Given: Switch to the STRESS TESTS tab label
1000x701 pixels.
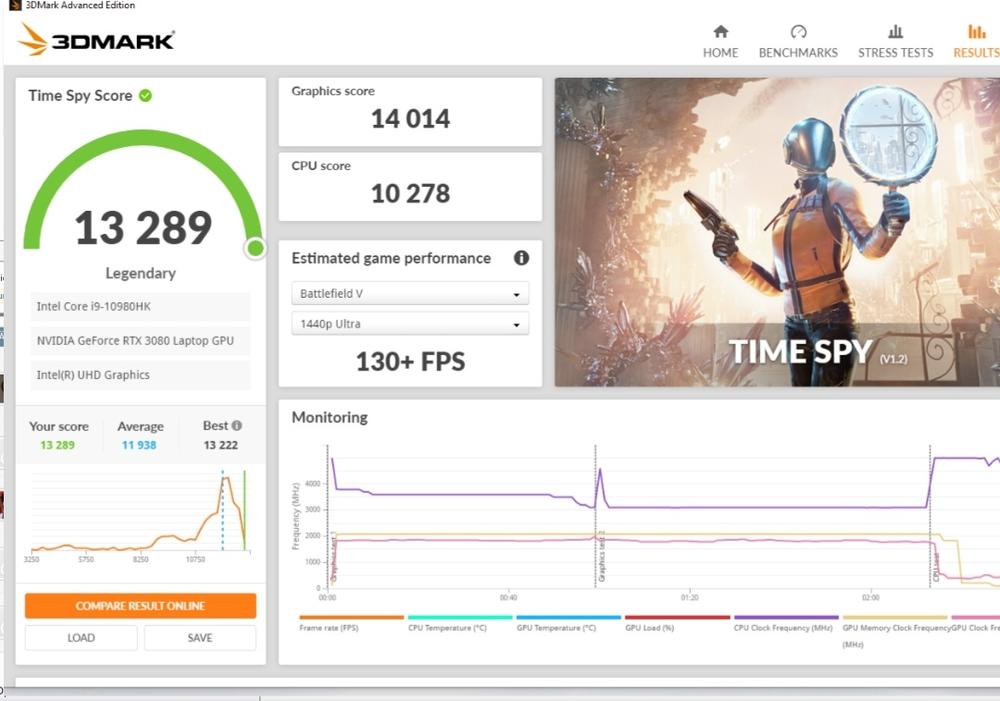Looking at the screenshot, I should coord(895,53).
